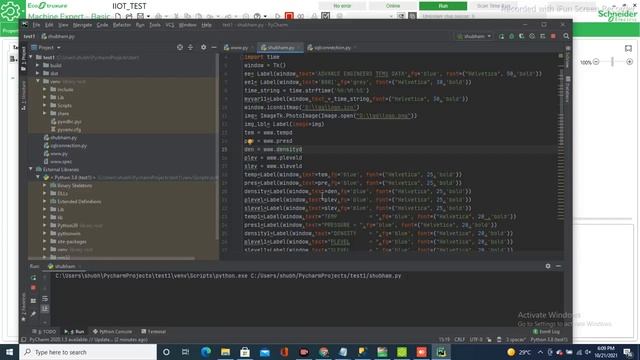Adjust the zoom slider in Machine Expert
Image resolution: width=640 pixels, height=360 pixels.
(x=612, y=62)
